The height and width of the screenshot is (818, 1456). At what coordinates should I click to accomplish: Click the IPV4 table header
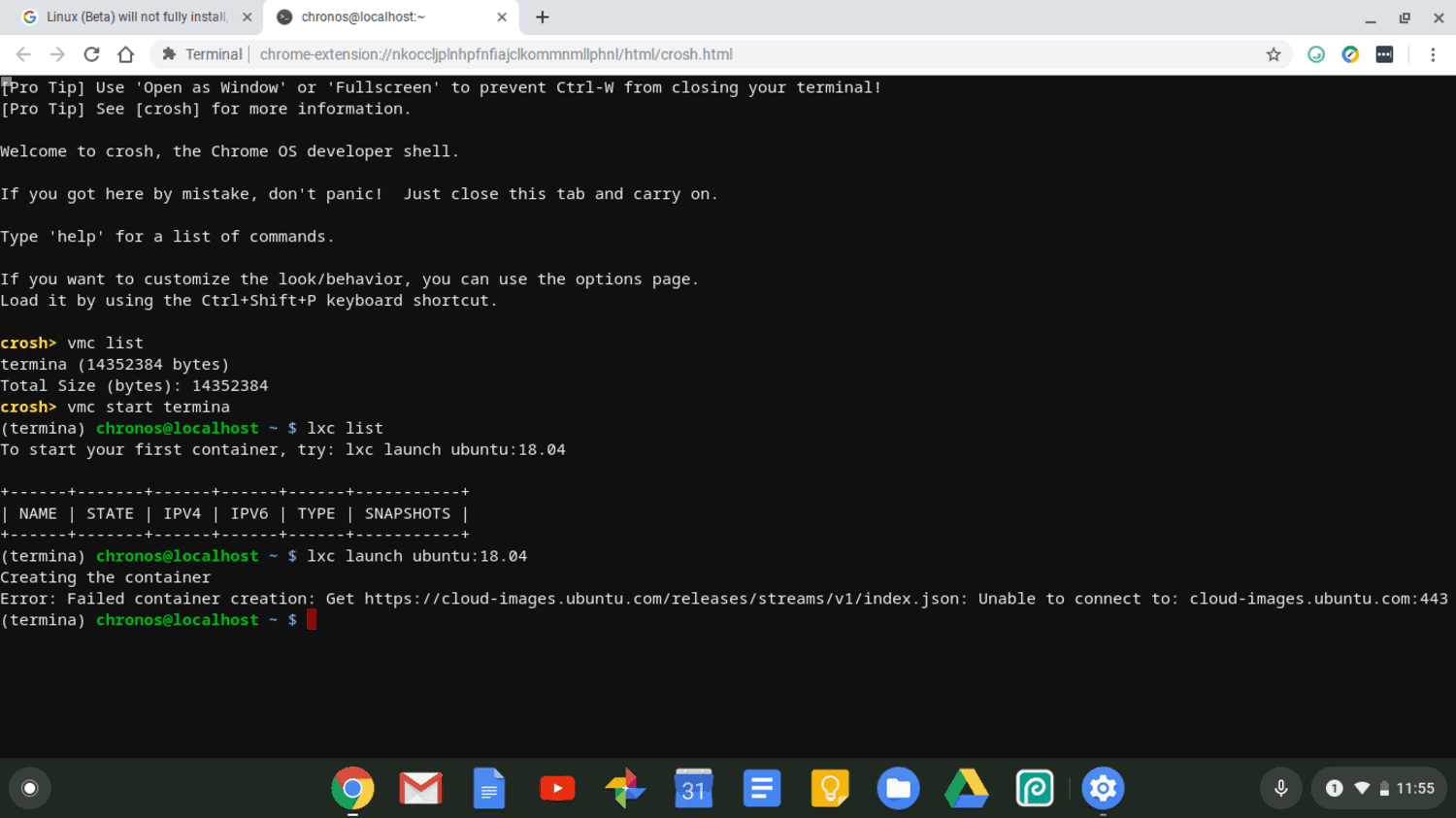182,513
